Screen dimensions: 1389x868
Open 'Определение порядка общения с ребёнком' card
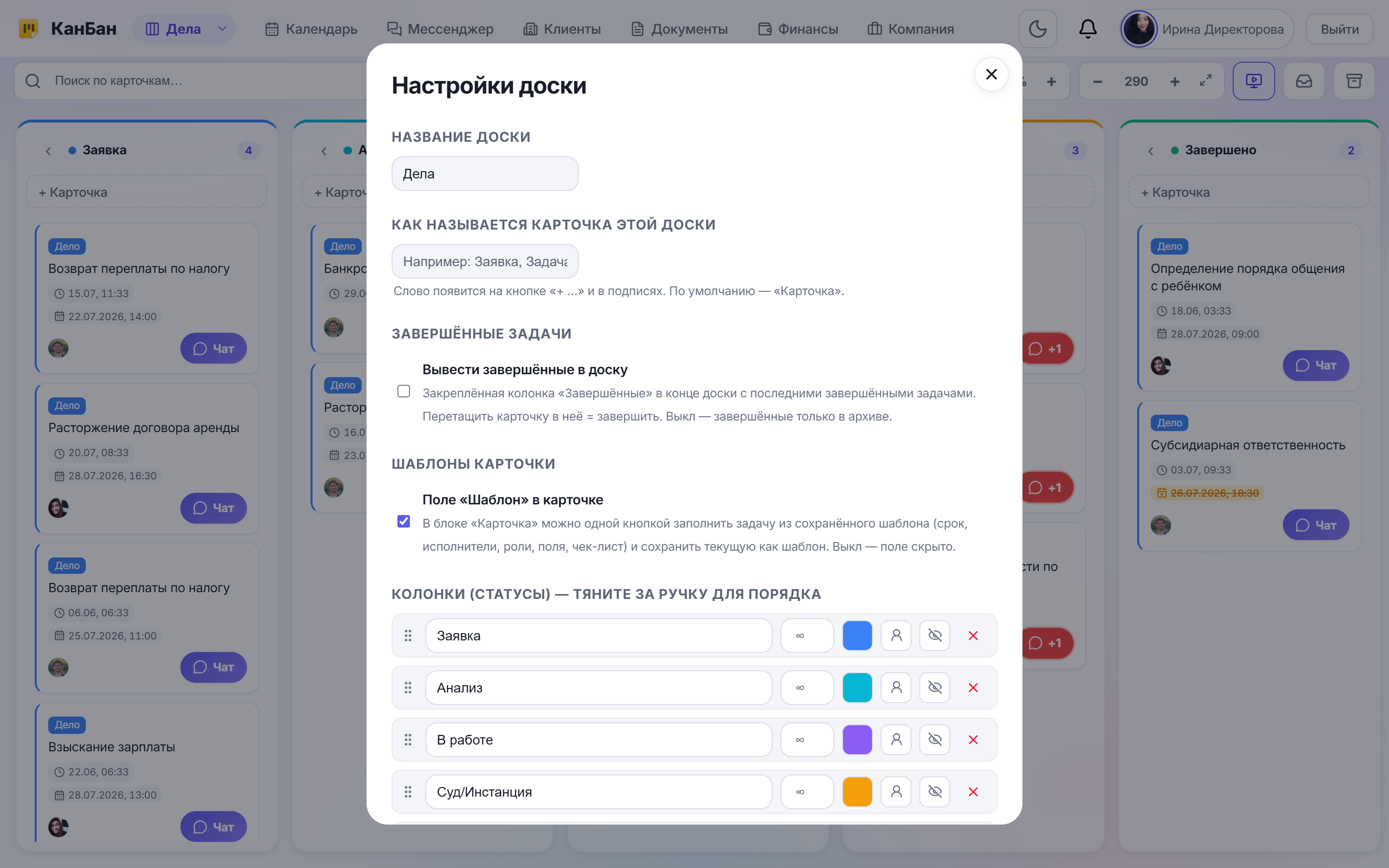(x=1250, y=307)
